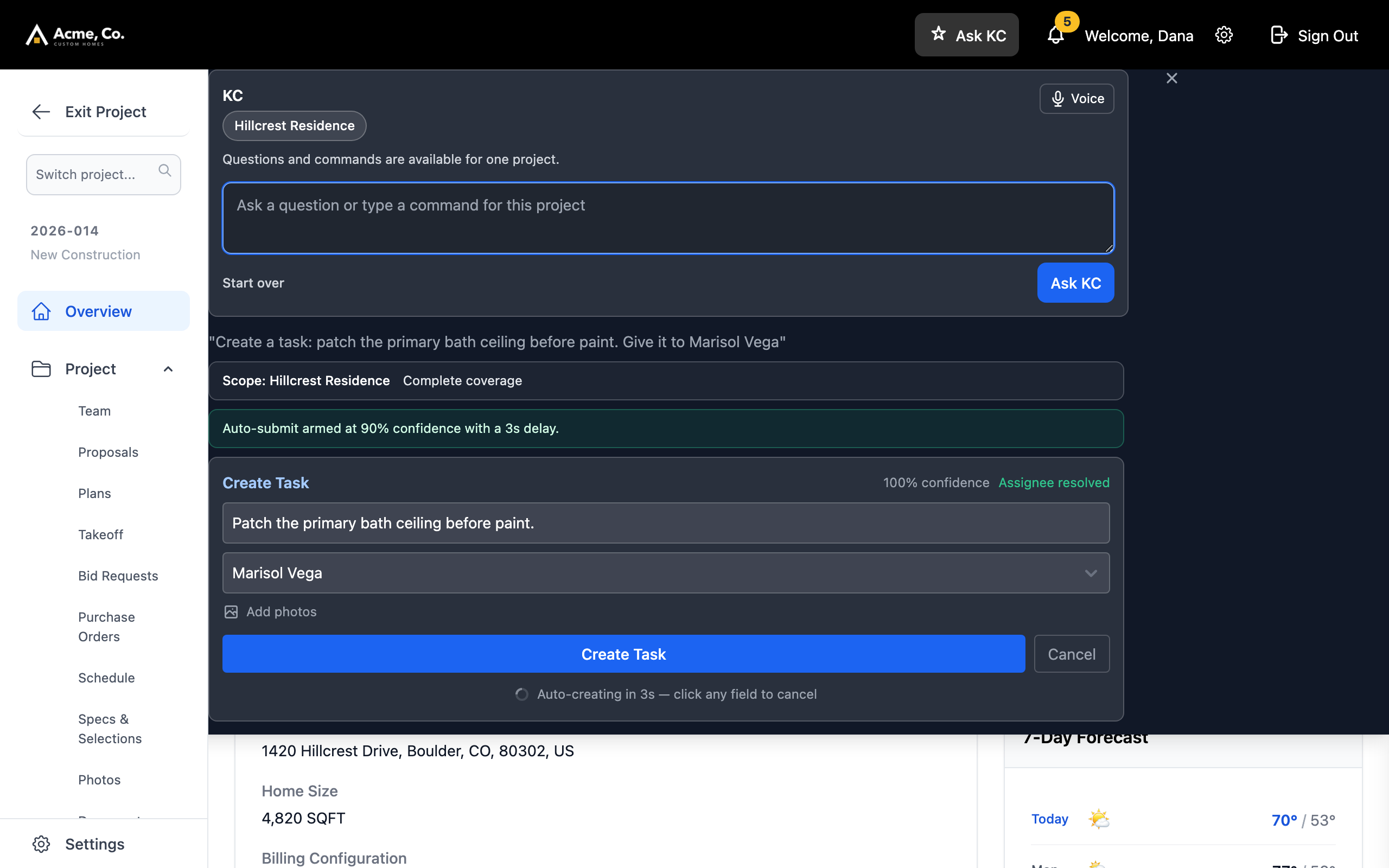The width and height of the screenshot is (1389, 868).
Task: Open Proposals in sidebar
Action: point(109,452)
